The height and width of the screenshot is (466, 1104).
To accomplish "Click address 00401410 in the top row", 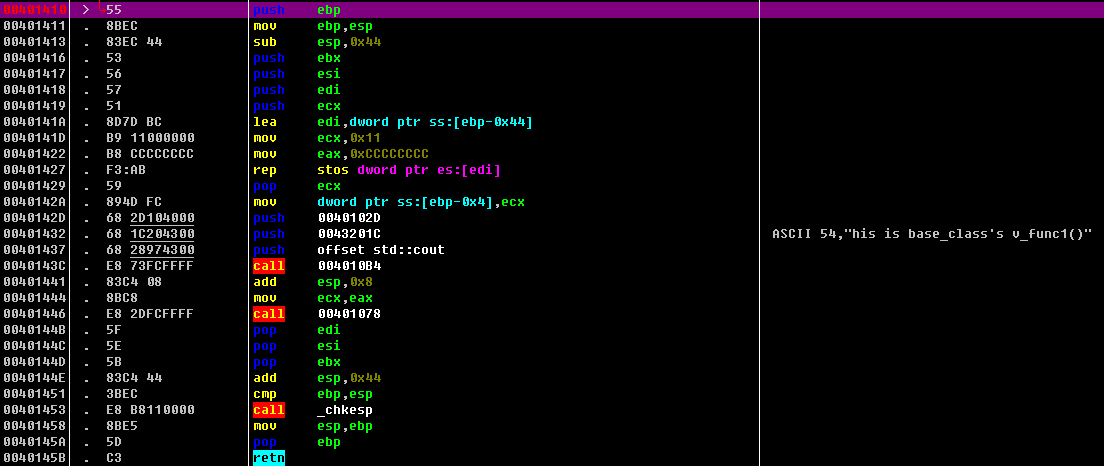I will [x=36, y=9].
